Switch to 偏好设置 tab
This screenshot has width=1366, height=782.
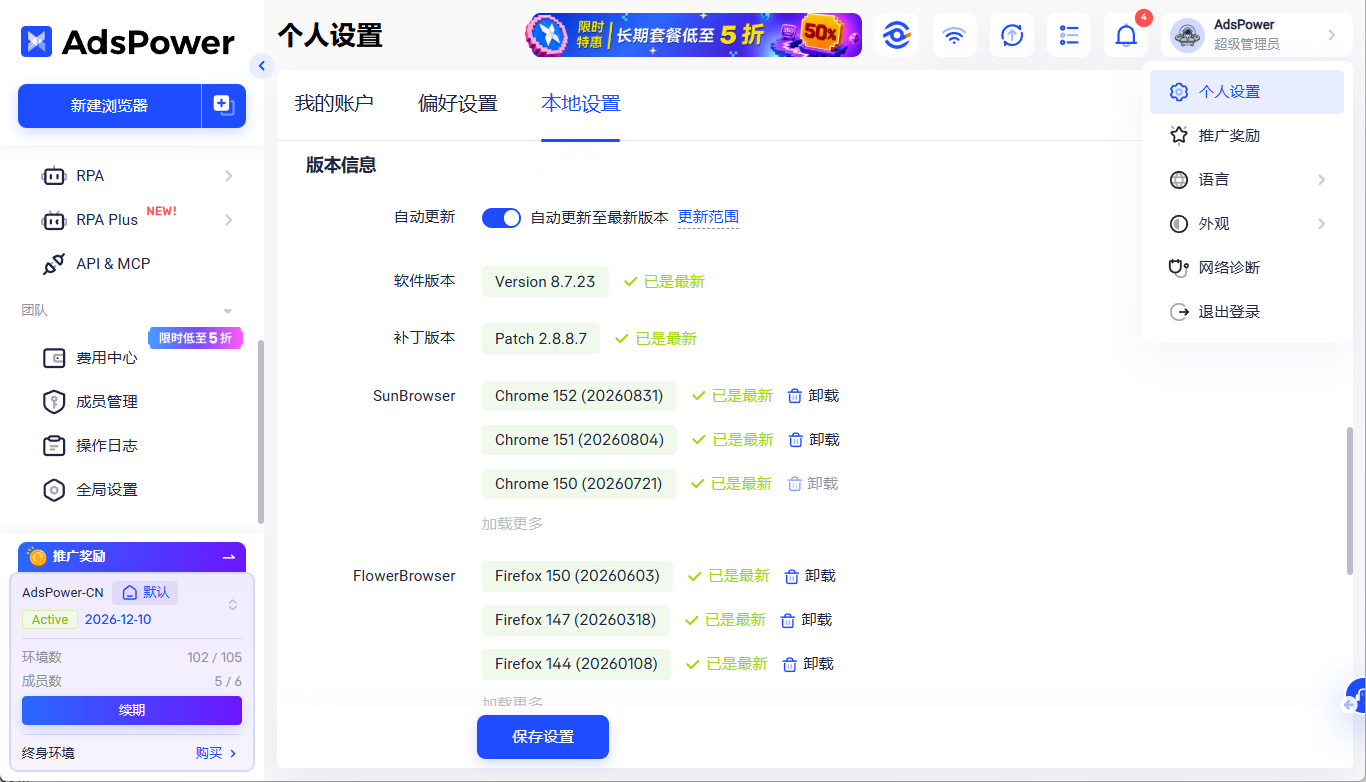tap(458, 103)
